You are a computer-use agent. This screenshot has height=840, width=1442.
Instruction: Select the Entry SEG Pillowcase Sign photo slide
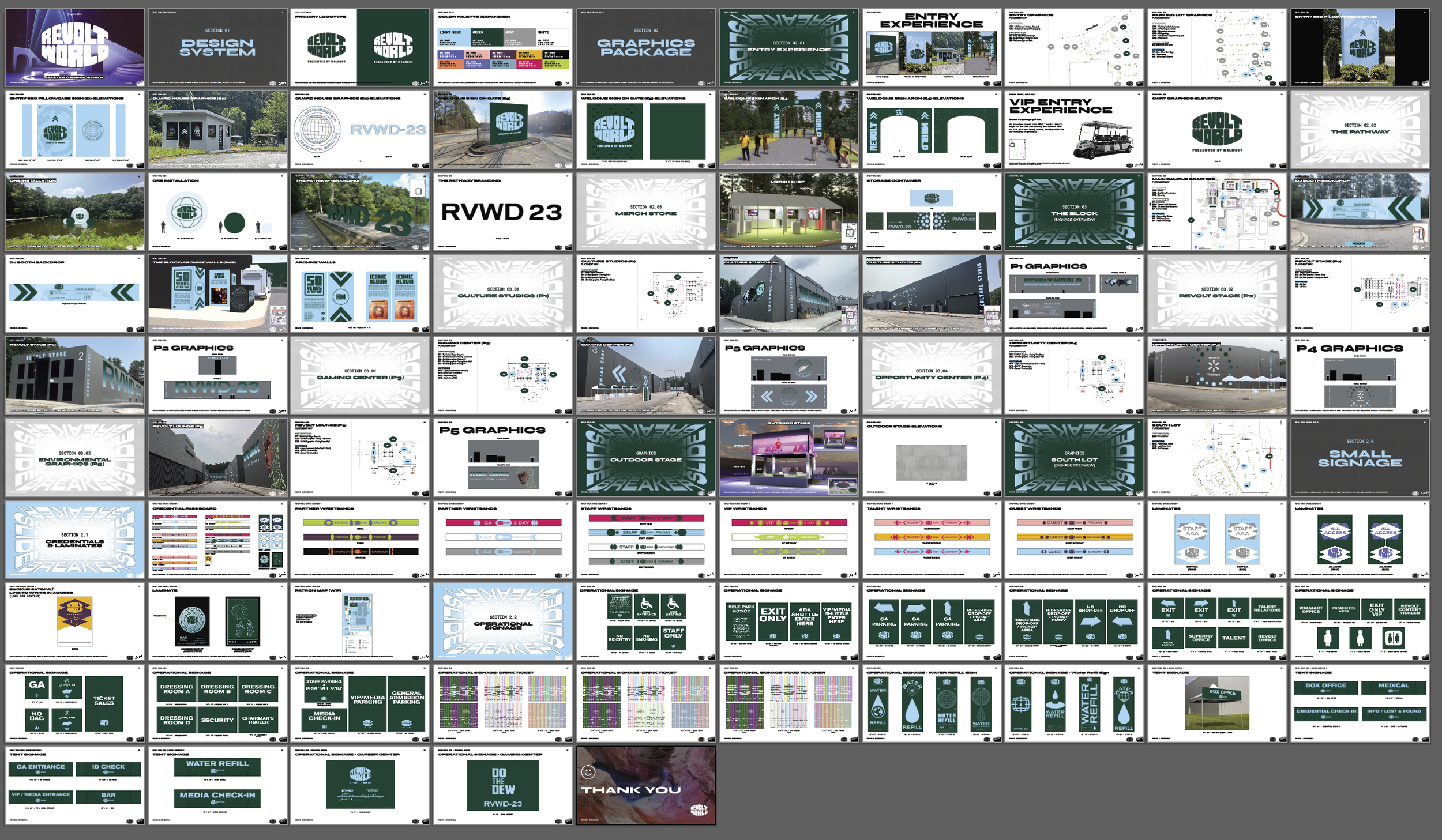[1360, 48]
